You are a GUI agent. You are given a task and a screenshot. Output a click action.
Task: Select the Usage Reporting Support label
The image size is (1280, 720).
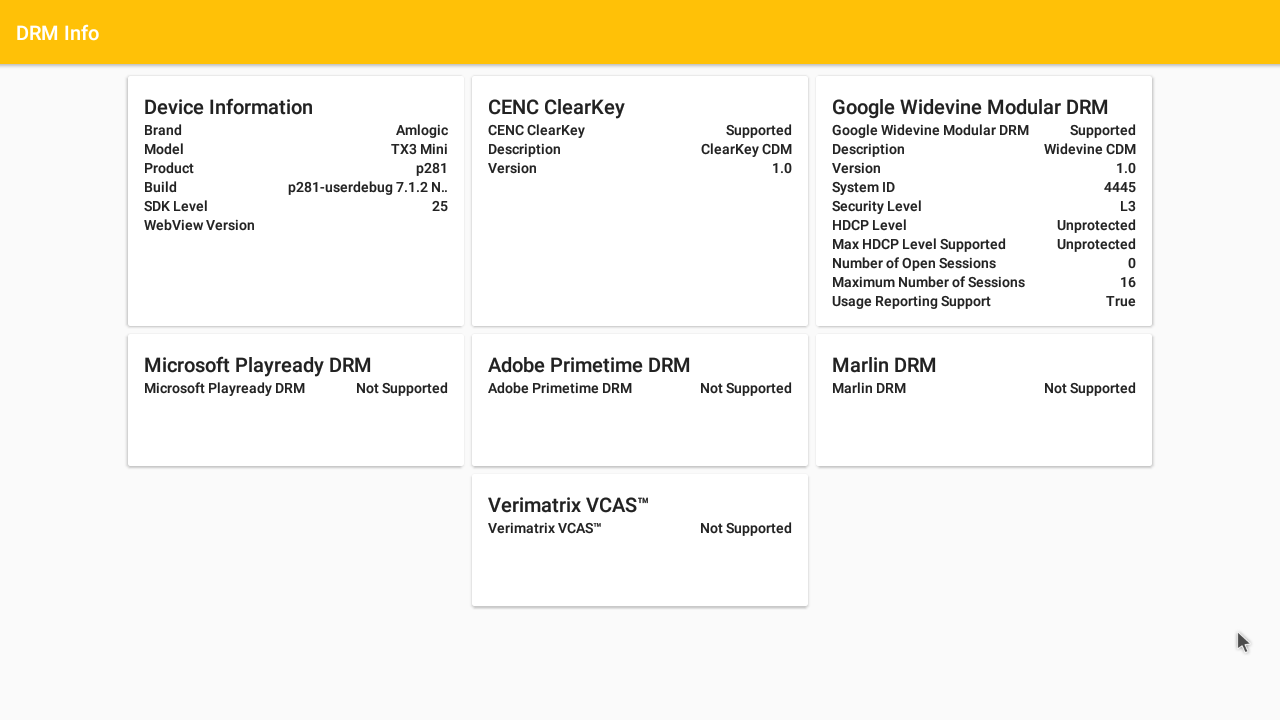click(911, 301)
